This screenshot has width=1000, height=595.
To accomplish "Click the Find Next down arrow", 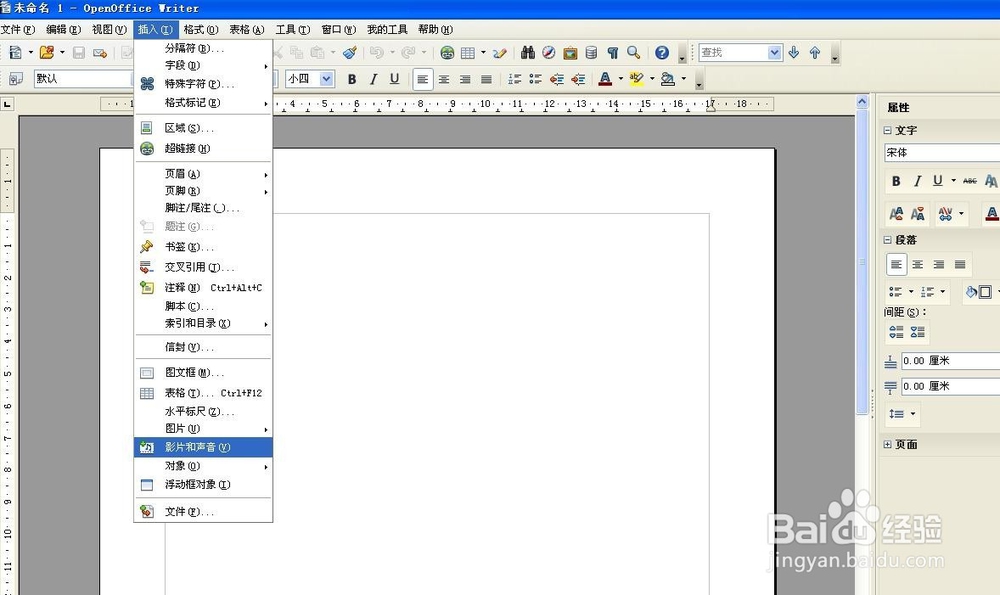I will pos(793,52).
